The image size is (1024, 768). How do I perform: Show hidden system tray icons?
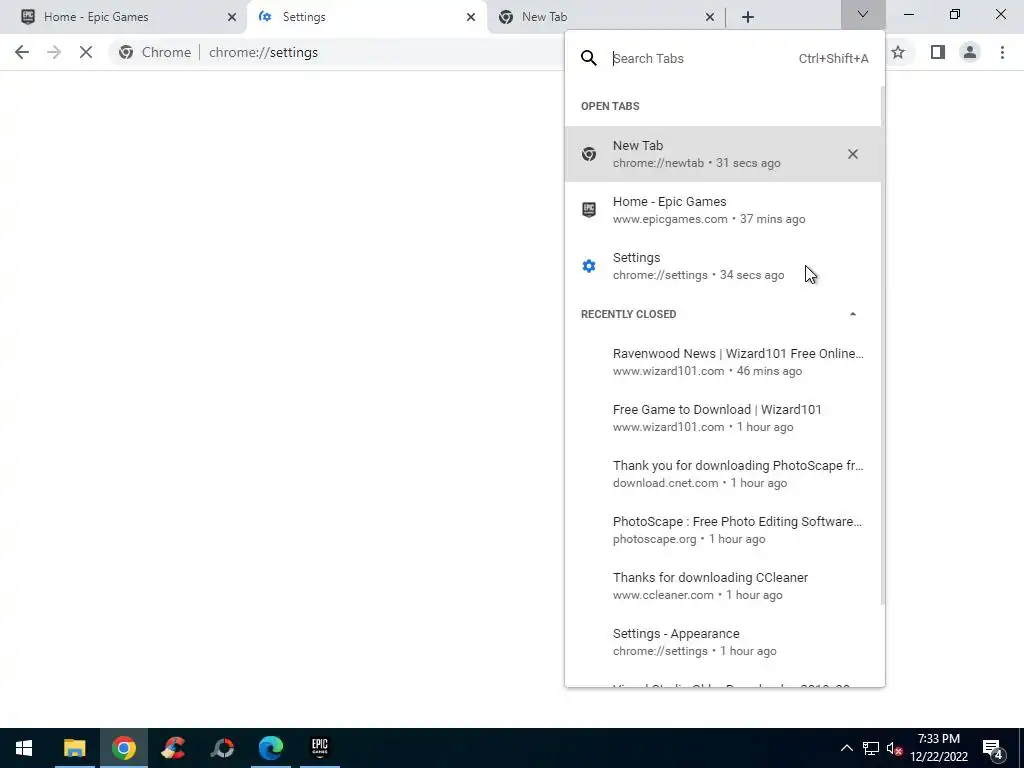coord(846,748)
